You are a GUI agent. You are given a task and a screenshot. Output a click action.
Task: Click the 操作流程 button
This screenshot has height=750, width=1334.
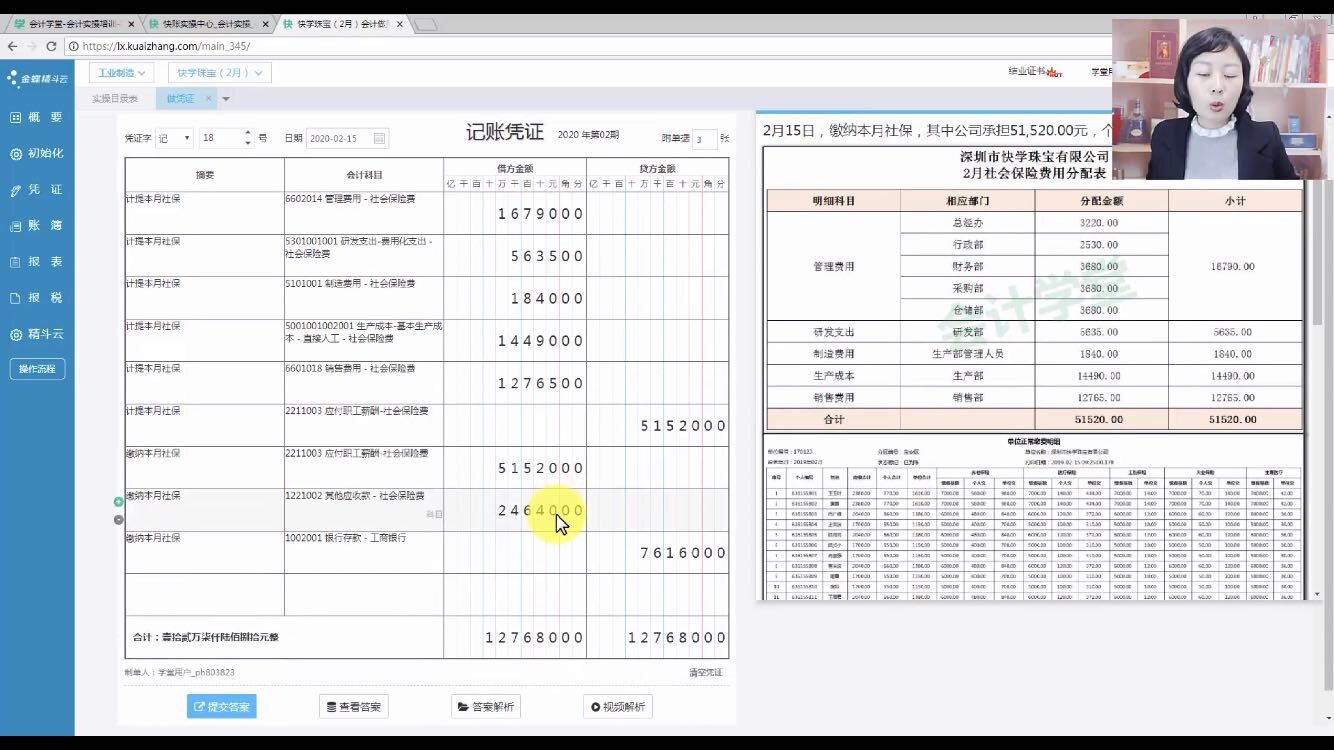37,369
